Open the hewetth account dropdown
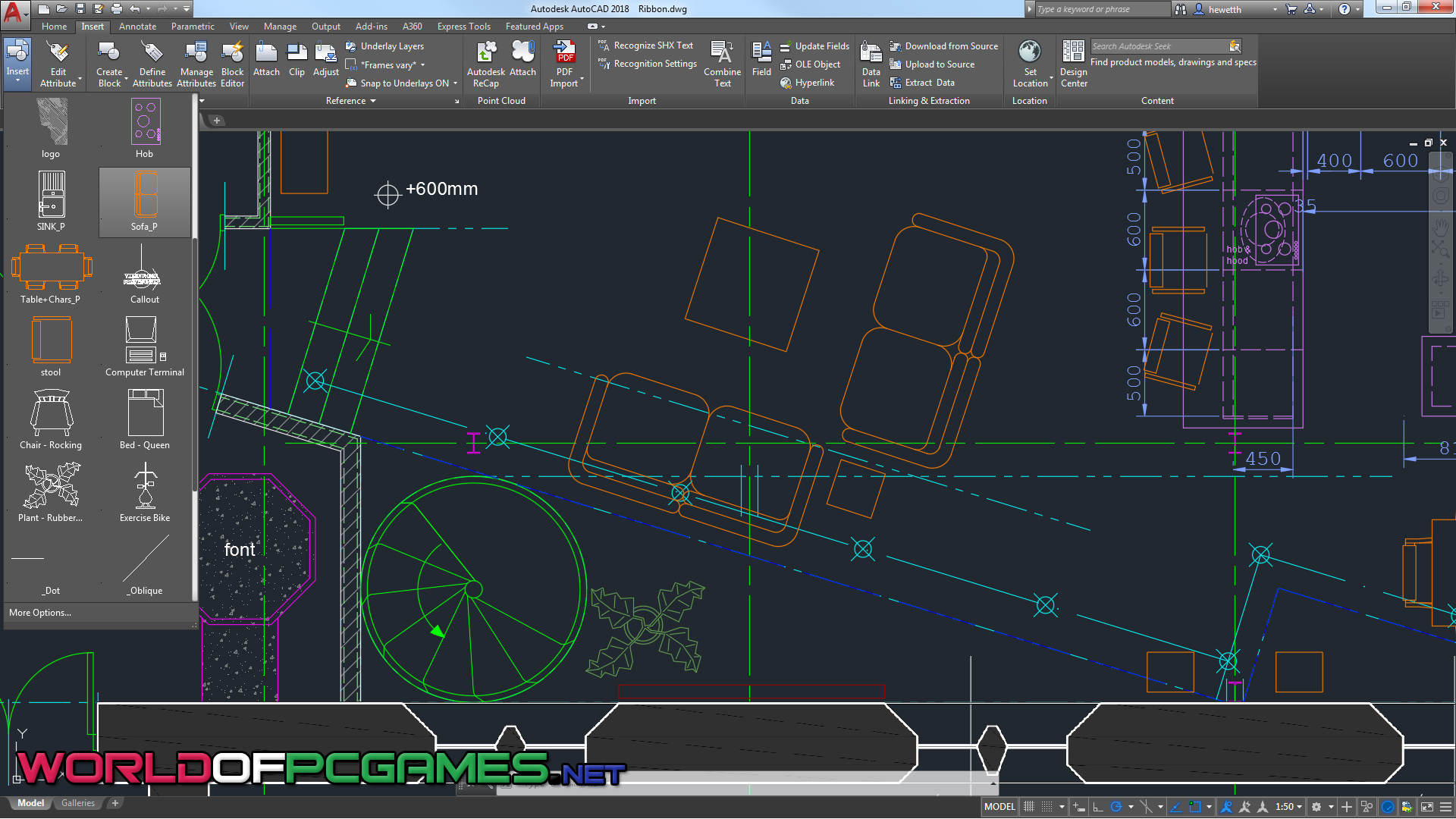 [1276, 9]
